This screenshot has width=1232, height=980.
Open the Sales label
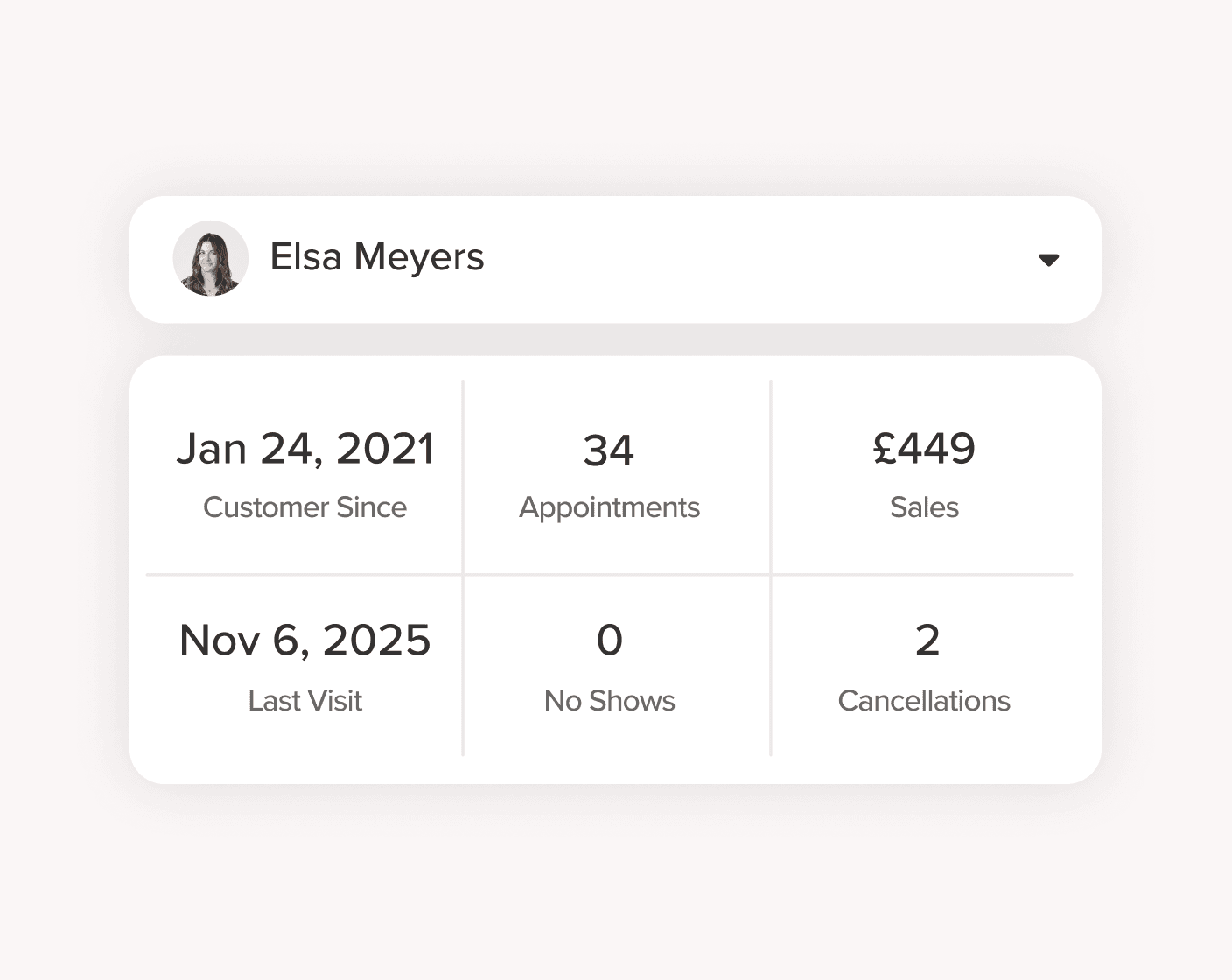pyautogui.click(x=924, y=507)
